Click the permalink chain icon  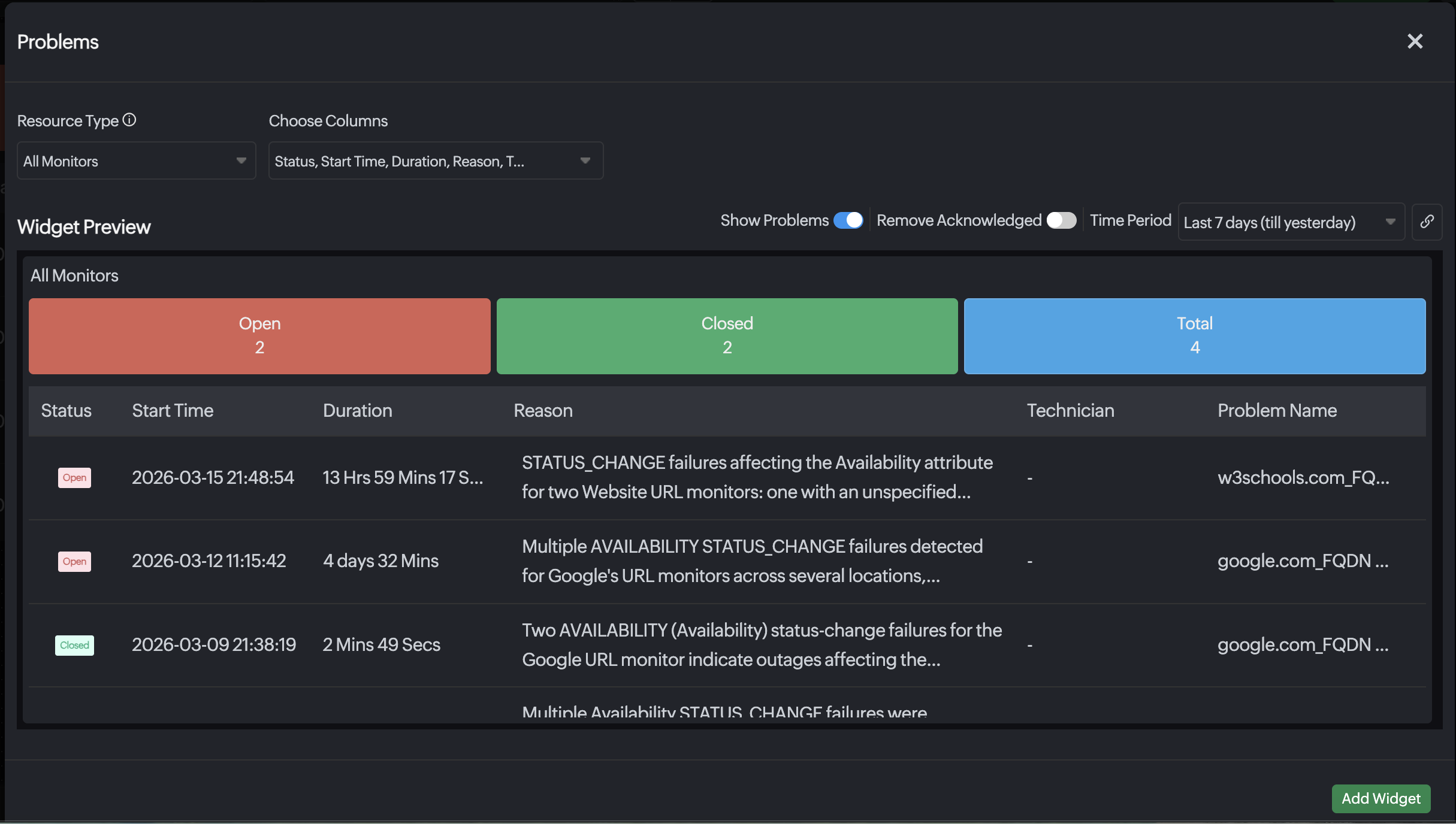click(1427, 222)
